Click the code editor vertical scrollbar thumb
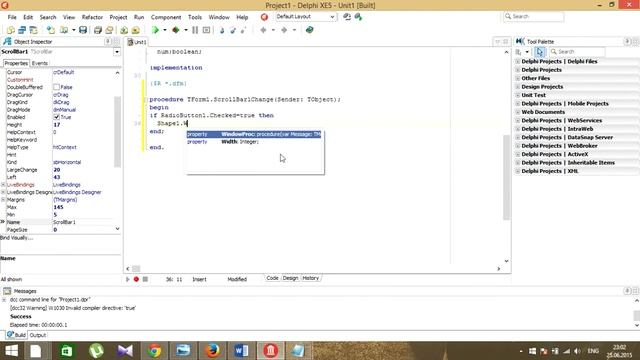Screen dimensions: 640x360 click(507, 177)
